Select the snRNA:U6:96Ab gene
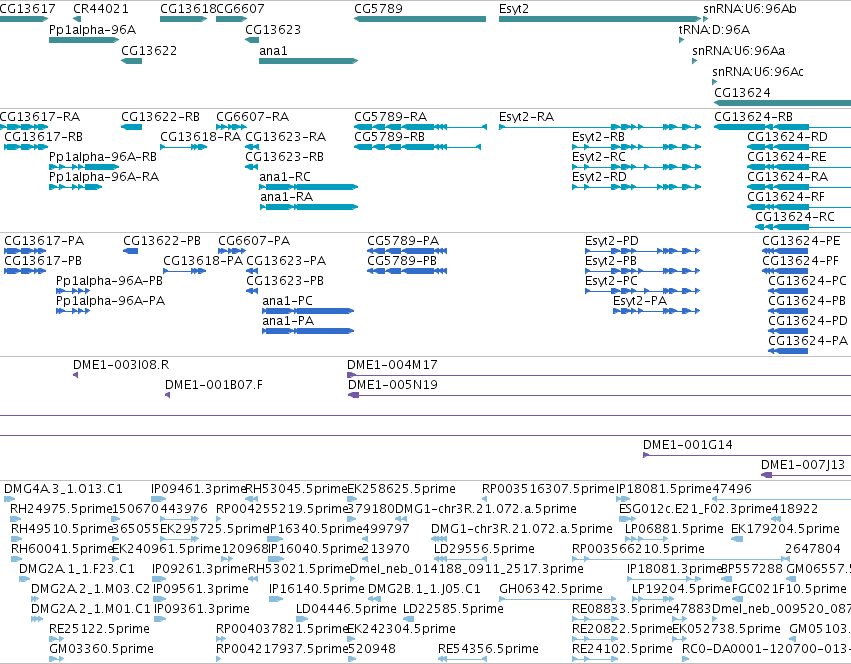Screen dimensions: 851x664 [x=706, y=19]
